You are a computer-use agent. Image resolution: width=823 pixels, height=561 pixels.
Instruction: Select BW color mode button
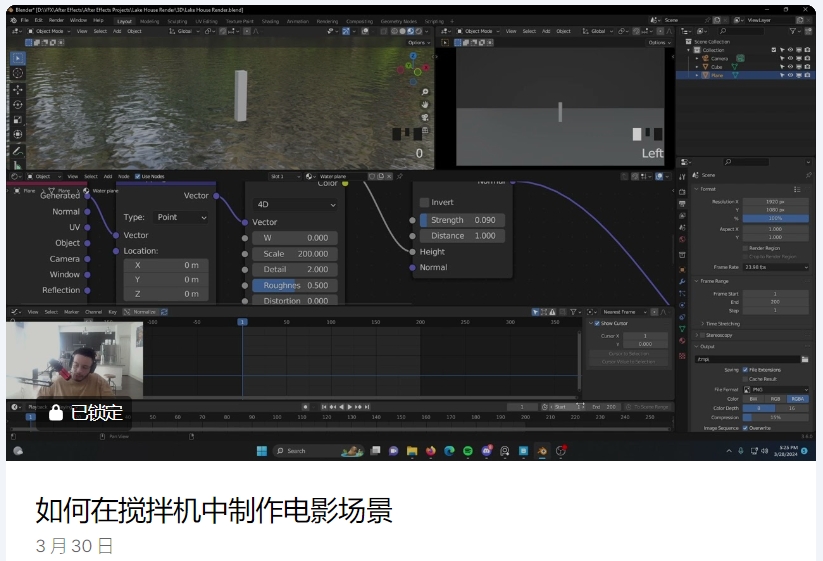754,399
